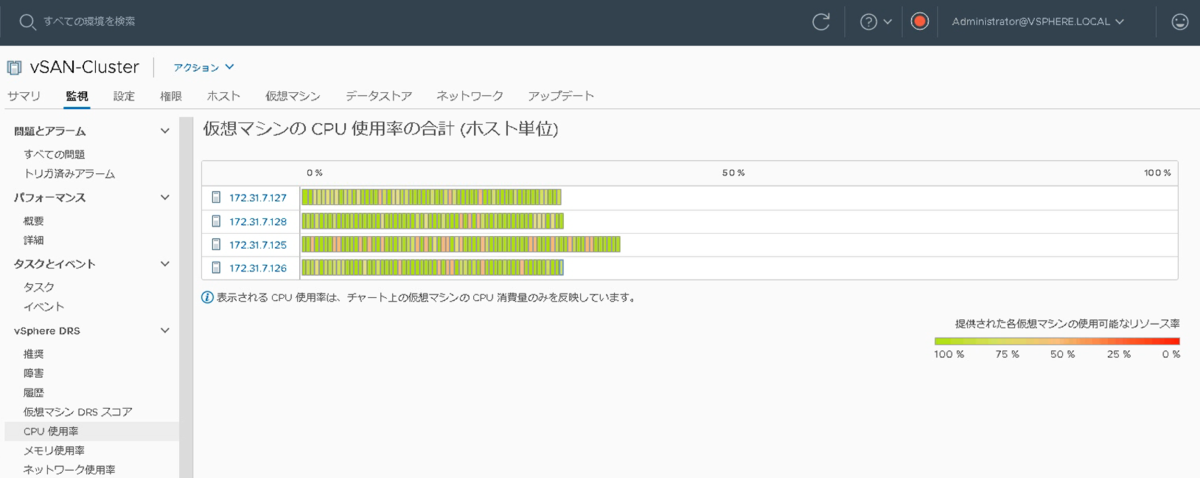Viewport: 1200px width, 478px height.
Task: Refresh the vSphere Client view
Action: tap(821, 21)
